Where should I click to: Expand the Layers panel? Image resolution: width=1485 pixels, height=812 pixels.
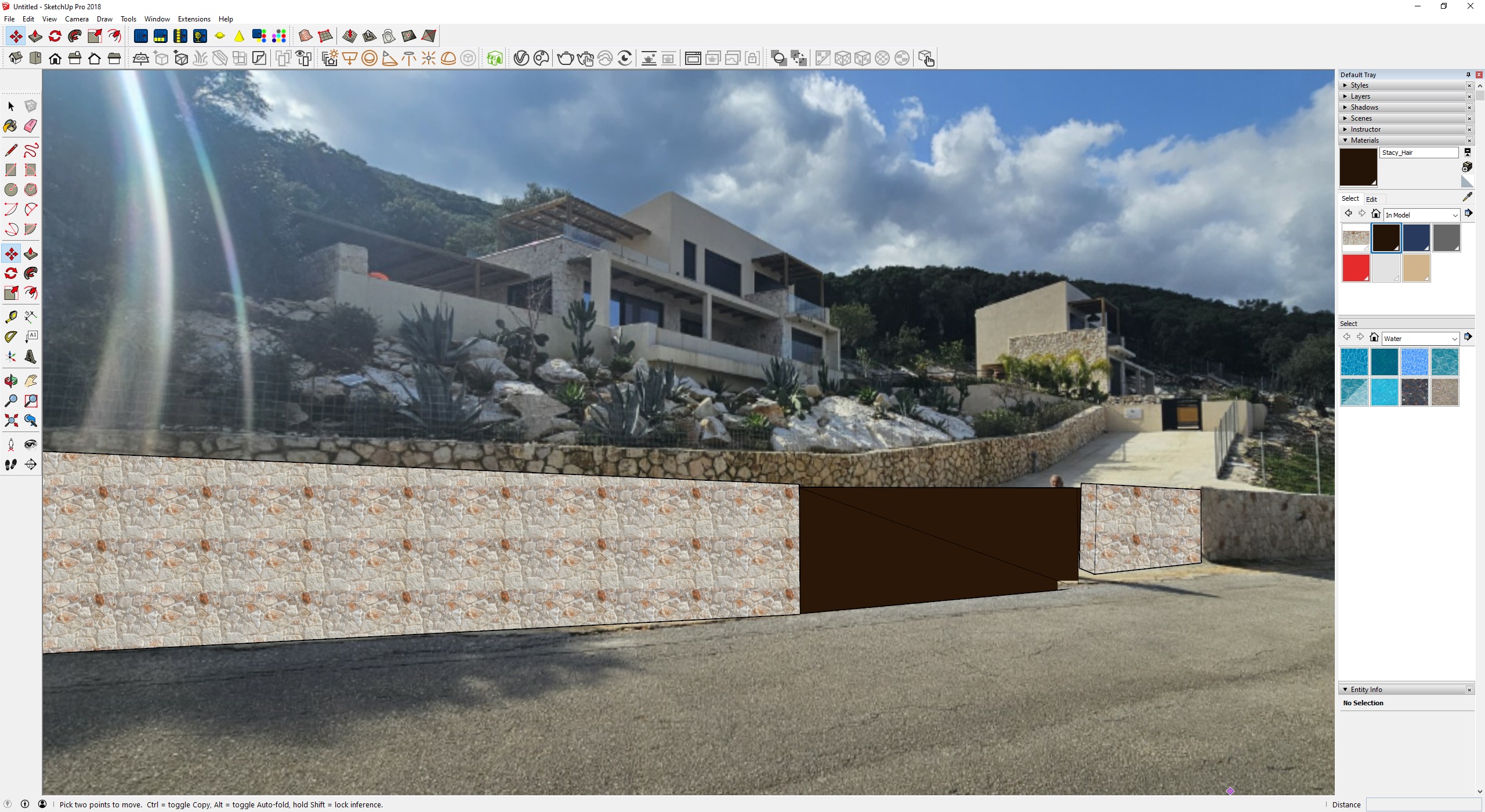click(1360, 96)
